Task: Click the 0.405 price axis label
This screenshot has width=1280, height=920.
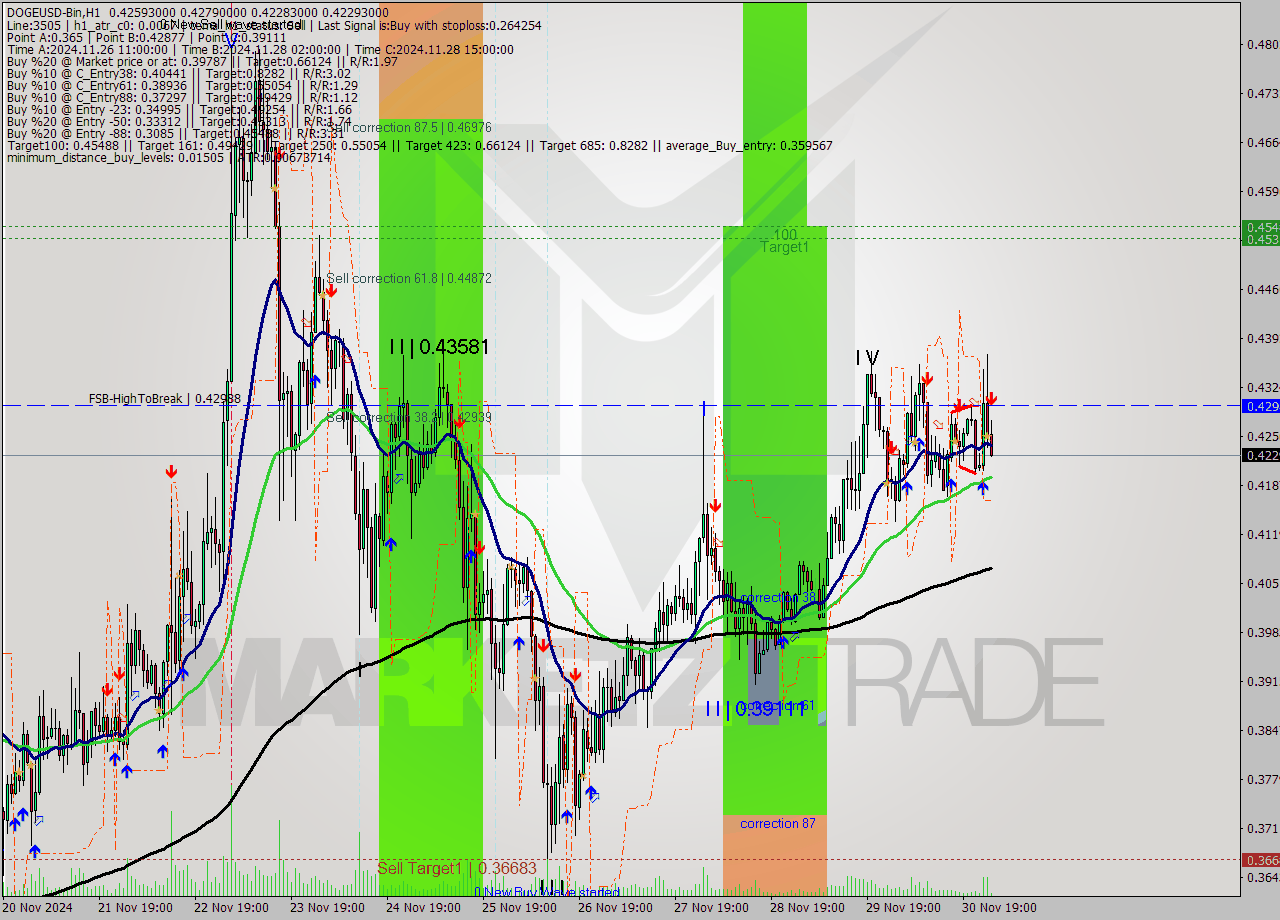Action: (1261, 583)
